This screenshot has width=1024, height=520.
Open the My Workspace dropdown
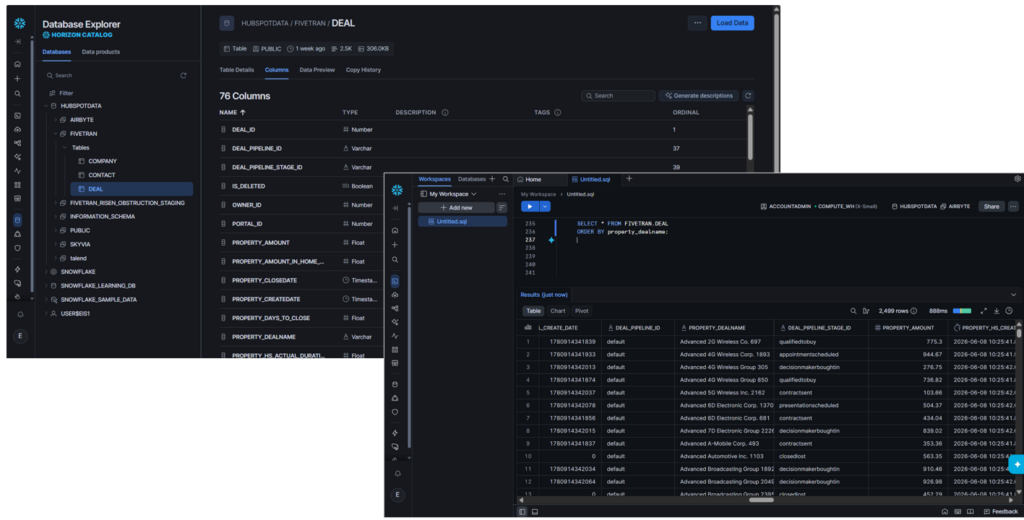pyautogui.click(x=449, y=194)
